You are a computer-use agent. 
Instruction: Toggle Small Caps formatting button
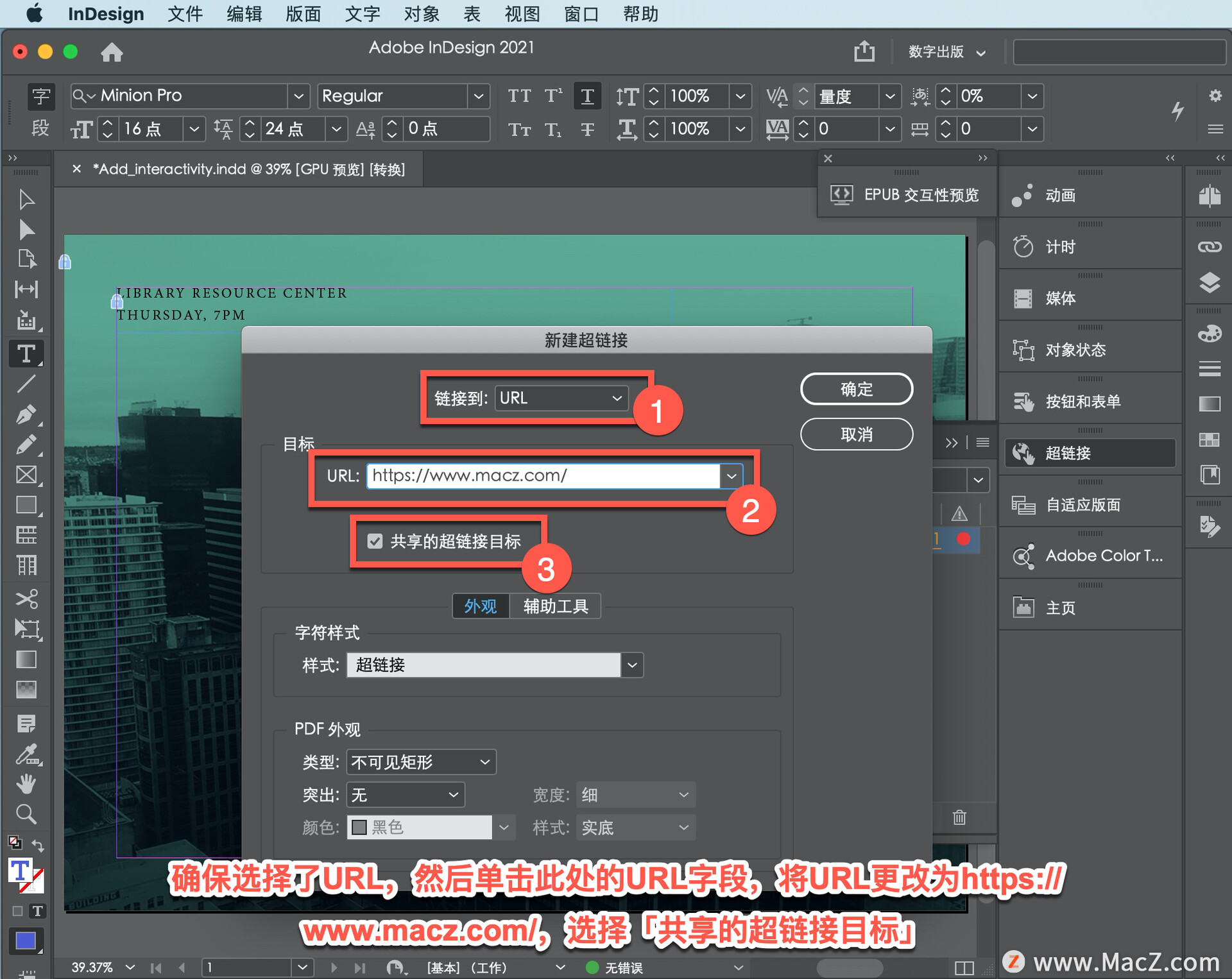pos(519,129)
